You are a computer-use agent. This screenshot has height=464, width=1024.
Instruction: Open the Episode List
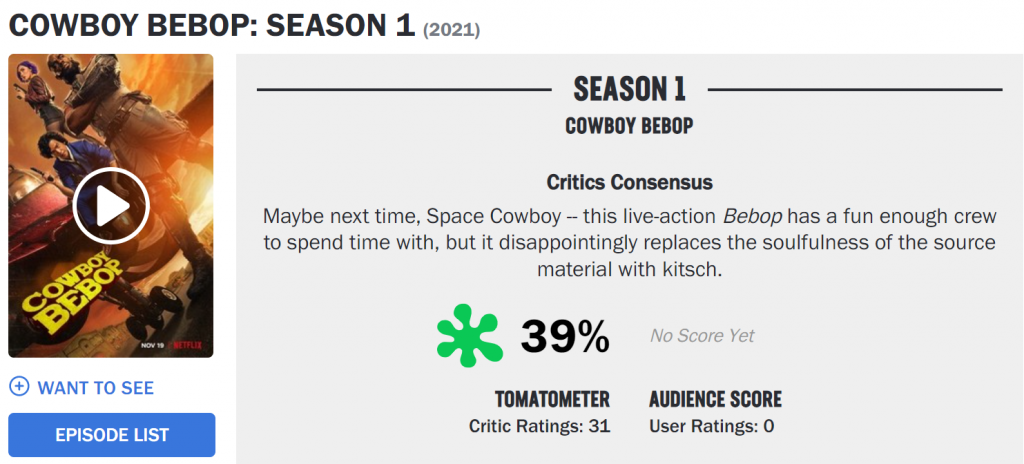click(111, 435)
